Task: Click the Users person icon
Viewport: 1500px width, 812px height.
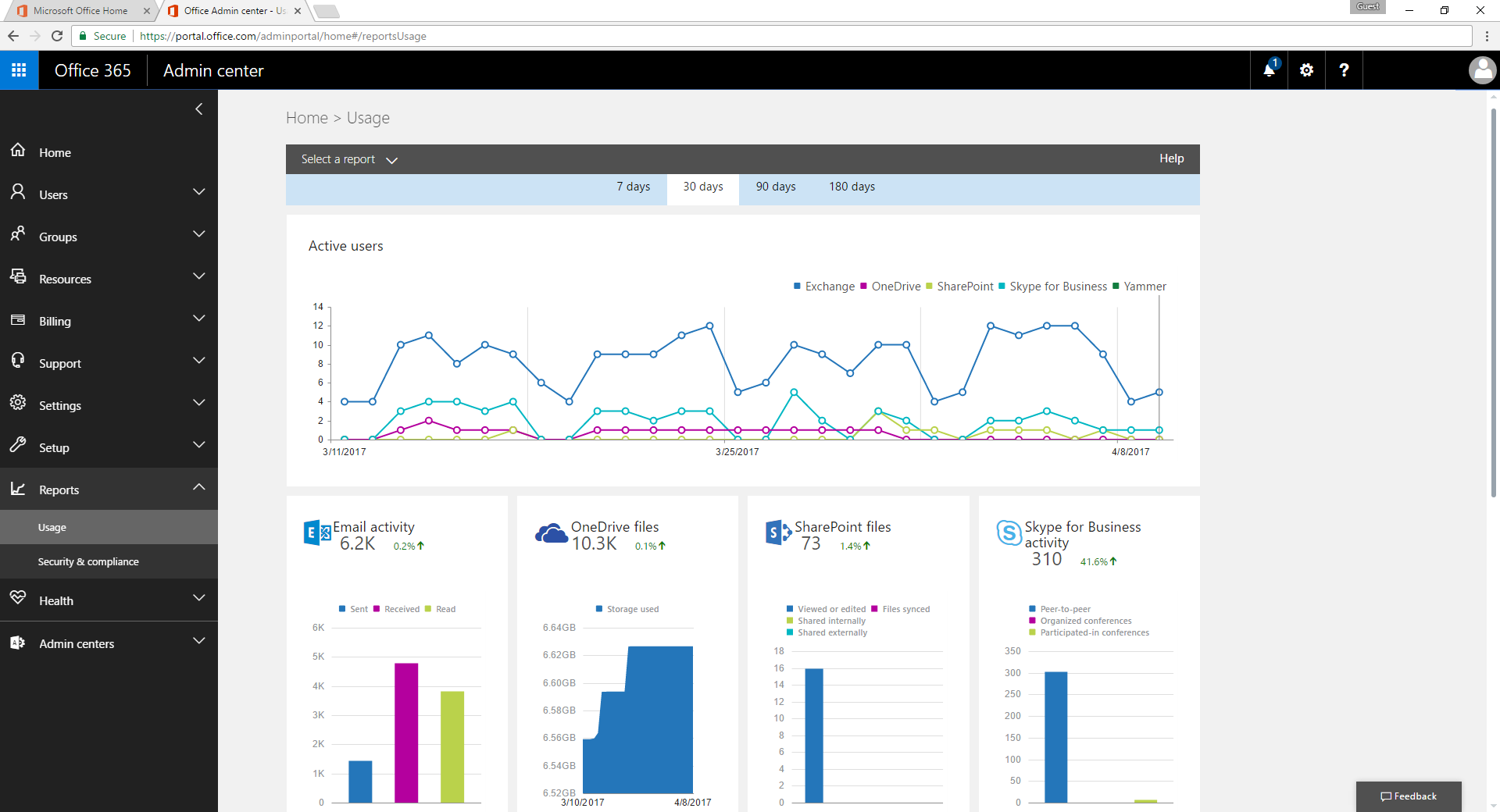Action: [x=18, y=192]
